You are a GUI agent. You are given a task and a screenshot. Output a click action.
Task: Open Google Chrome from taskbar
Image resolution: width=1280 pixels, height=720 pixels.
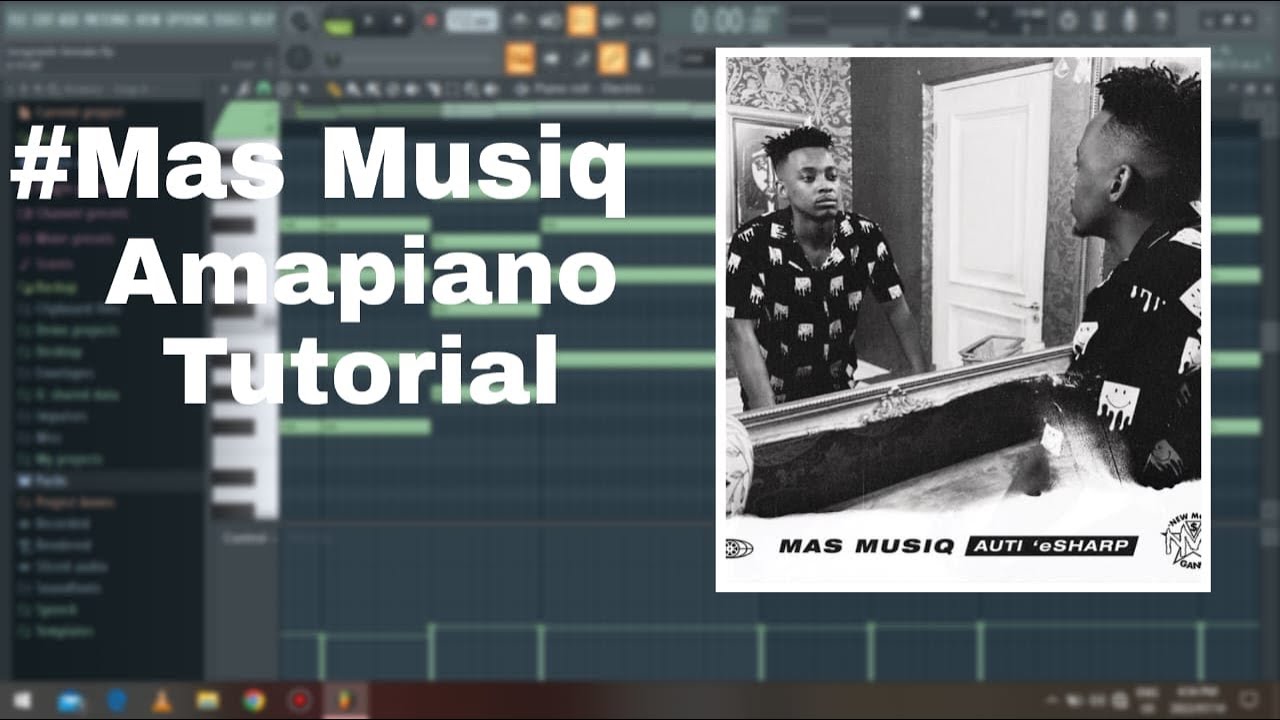click(254, 700)
